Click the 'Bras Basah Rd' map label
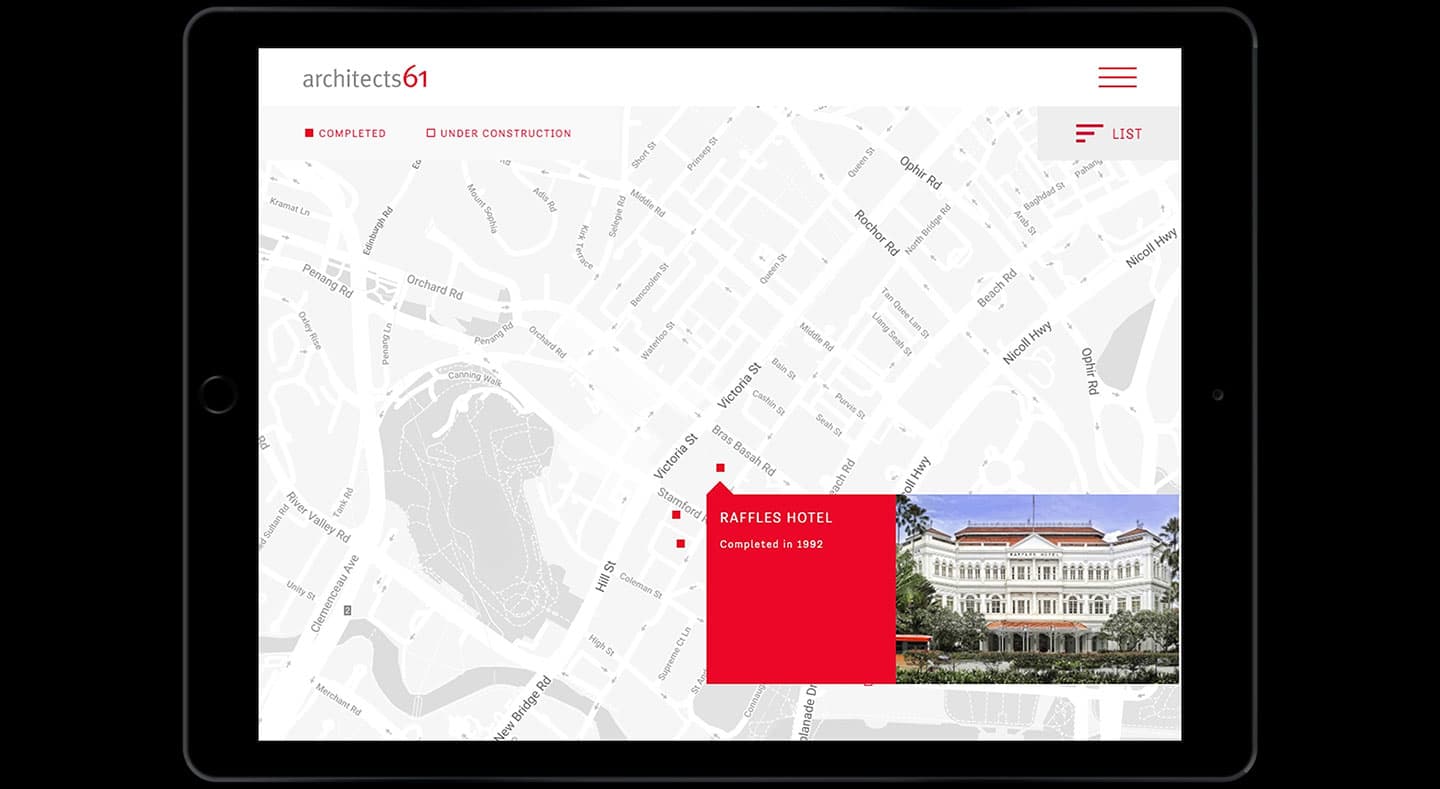 [743, 450]
